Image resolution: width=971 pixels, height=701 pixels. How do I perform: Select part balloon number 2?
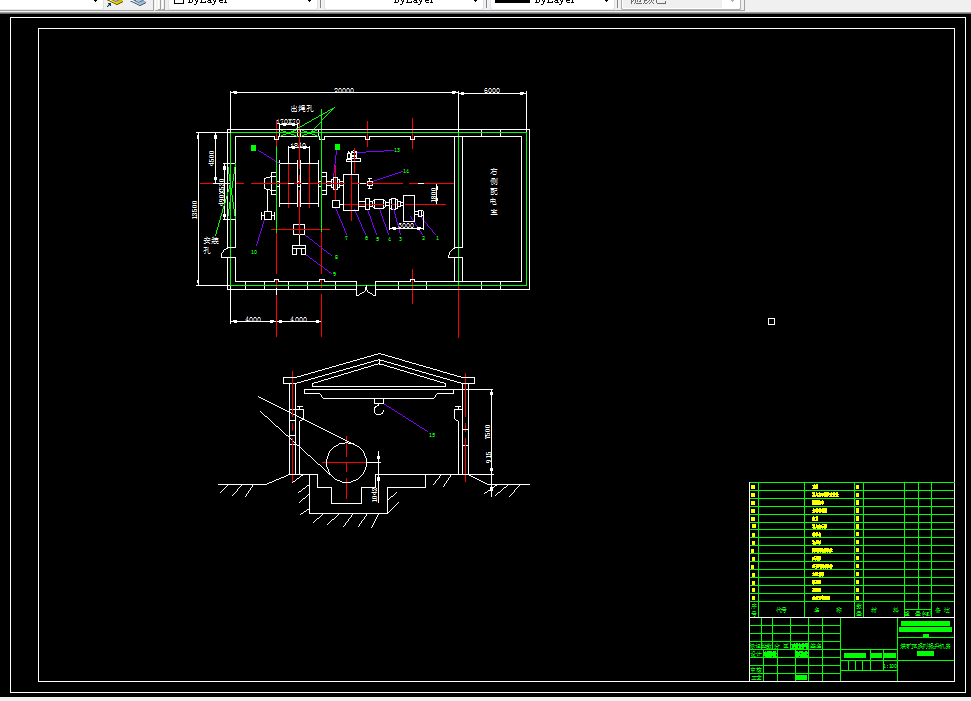click(424, 238)
